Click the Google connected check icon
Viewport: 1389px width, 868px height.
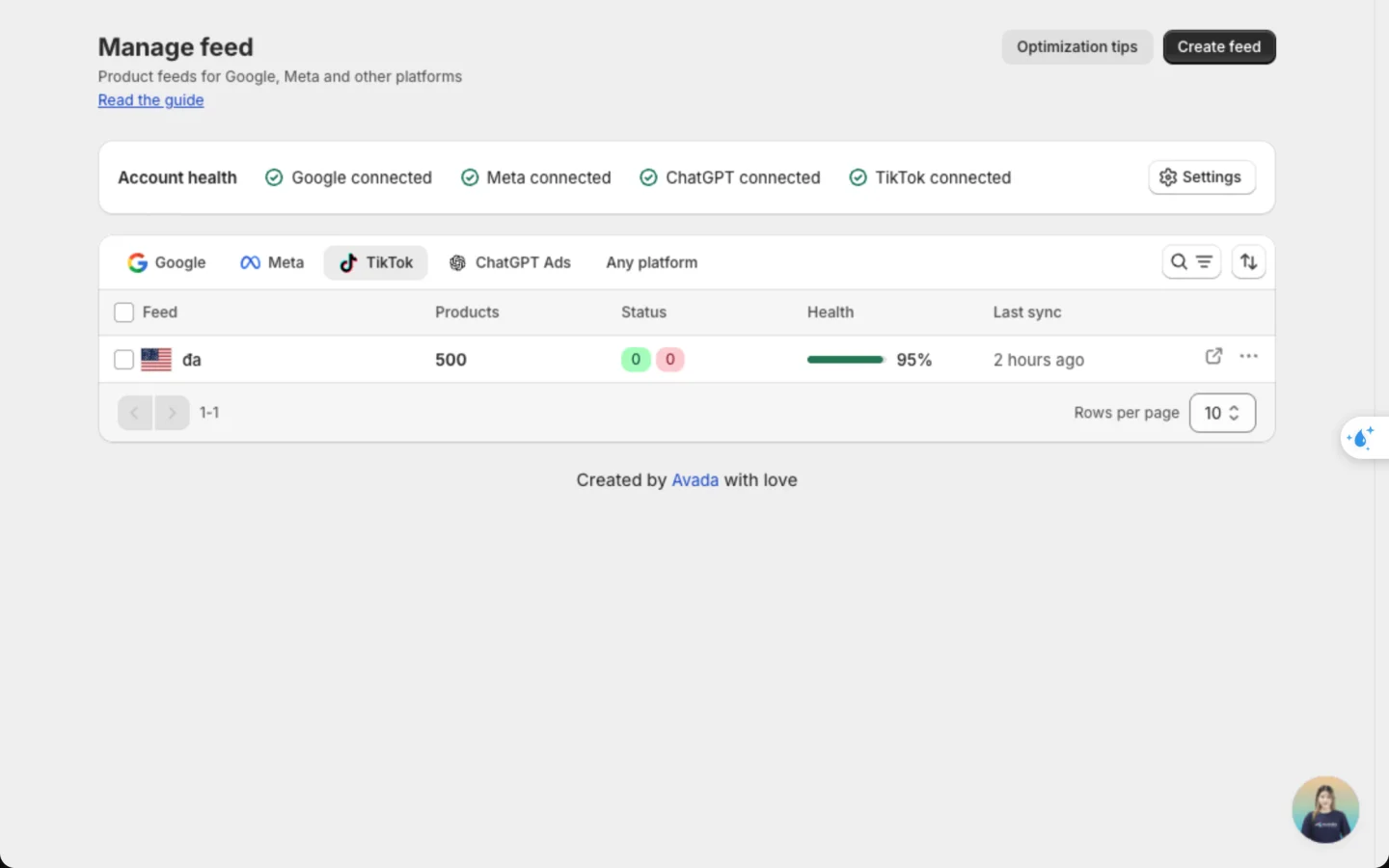pyautogui.click(x=274, y=177)
